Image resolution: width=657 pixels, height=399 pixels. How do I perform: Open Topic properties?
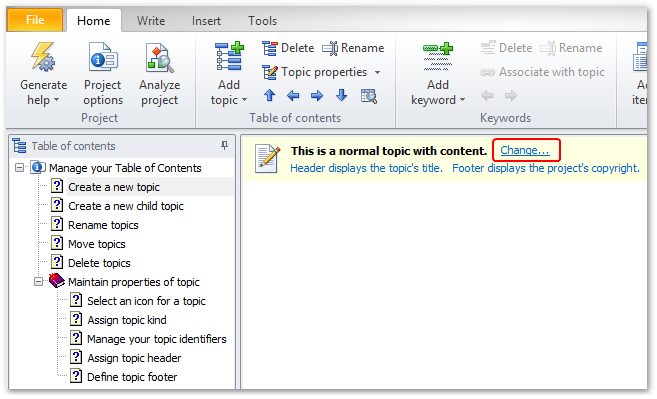click(315, 72)
